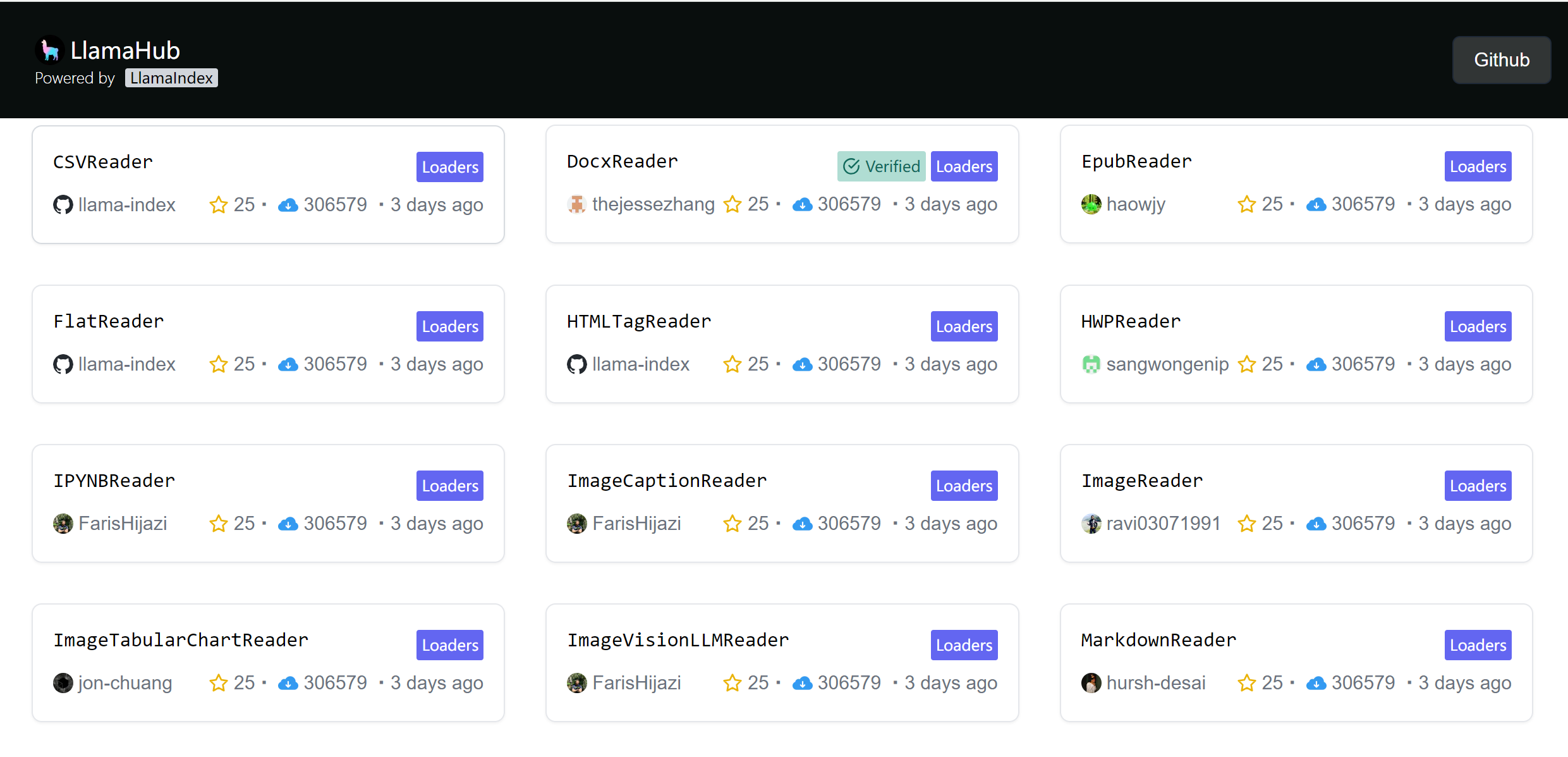Screen dimensions: 1568x757
Task: Click the LlamaIndex badge link
Action: click(171, 78)
